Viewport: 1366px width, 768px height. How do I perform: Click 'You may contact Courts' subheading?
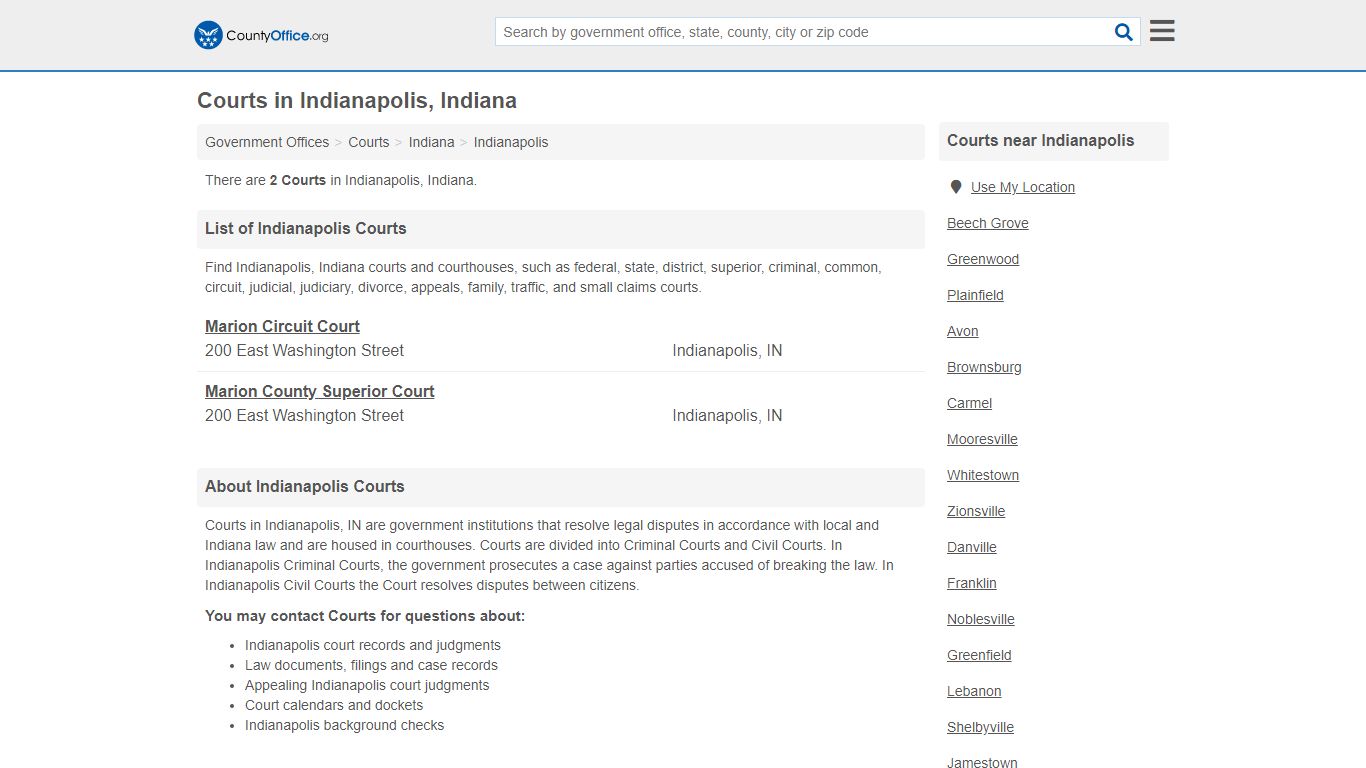pyautogui.click(x=365, y=616)
